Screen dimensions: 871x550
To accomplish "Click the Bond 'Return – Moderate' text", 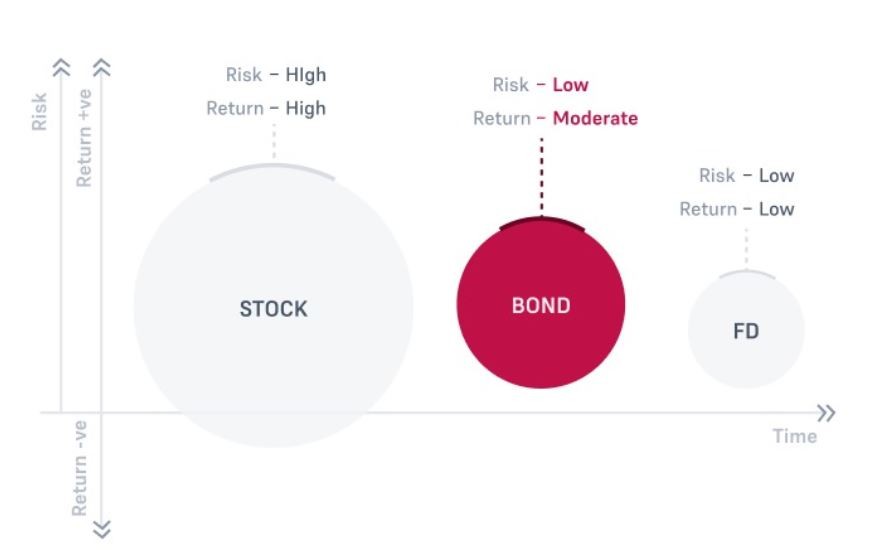I will [555, 118].
